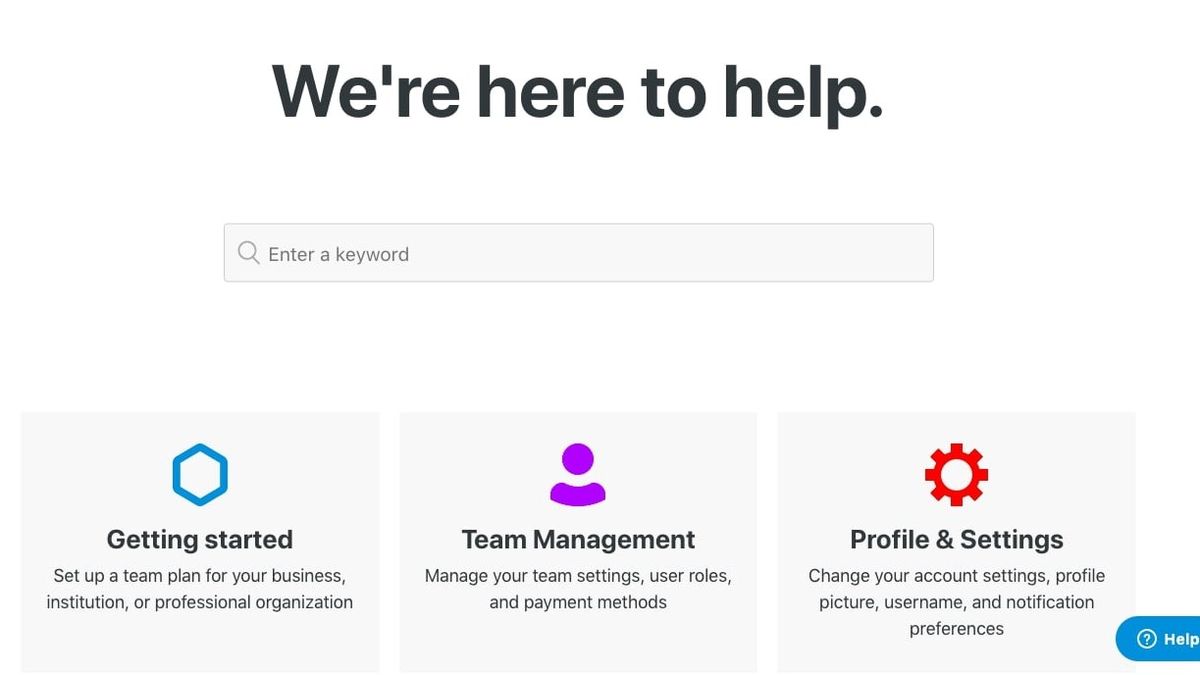Click the blue hexagon Getting started icon
Screen dimensions: 1200x675
(x=200, y=474)
